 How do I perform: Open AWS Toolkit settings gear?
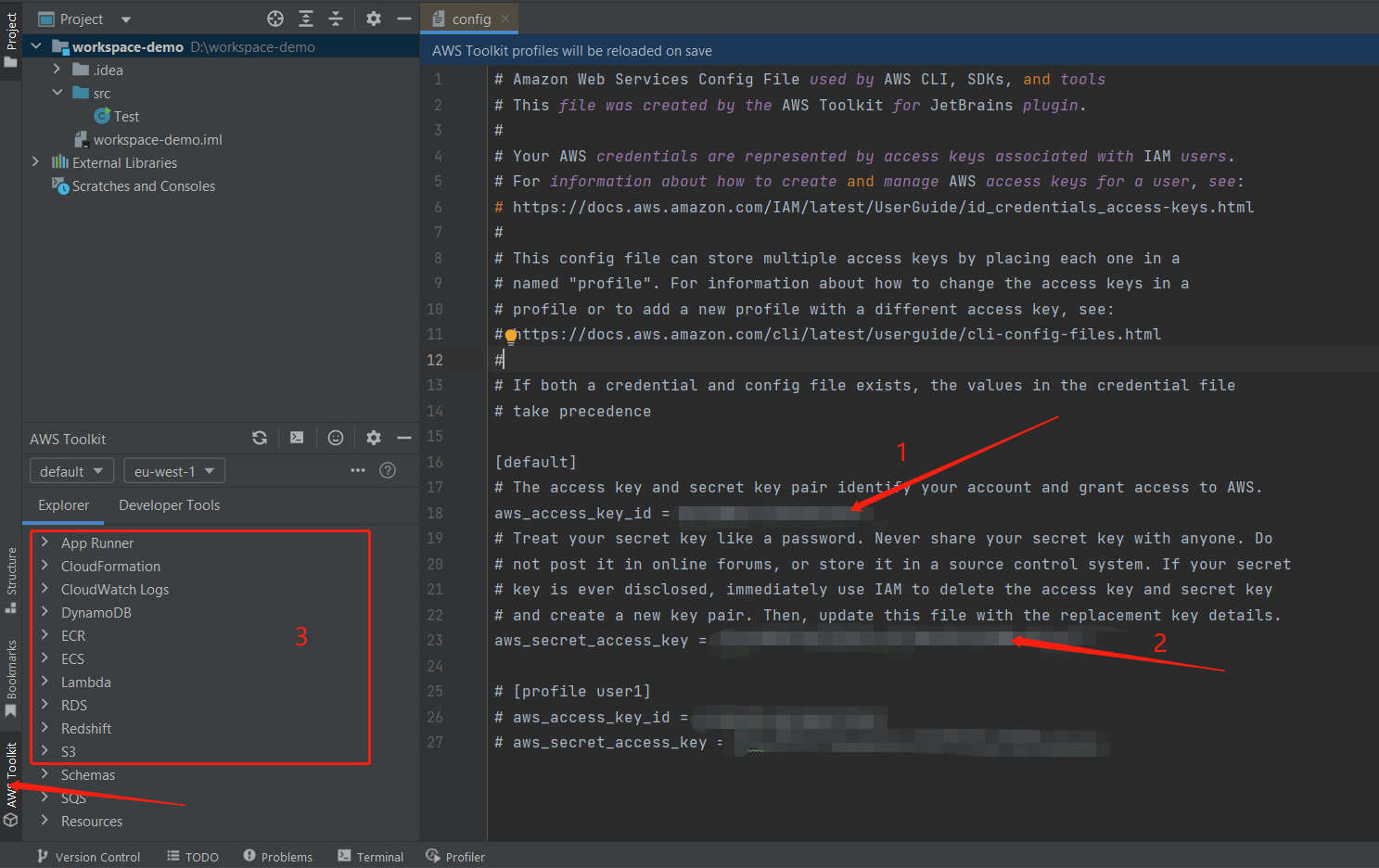[x=374, y=438]
